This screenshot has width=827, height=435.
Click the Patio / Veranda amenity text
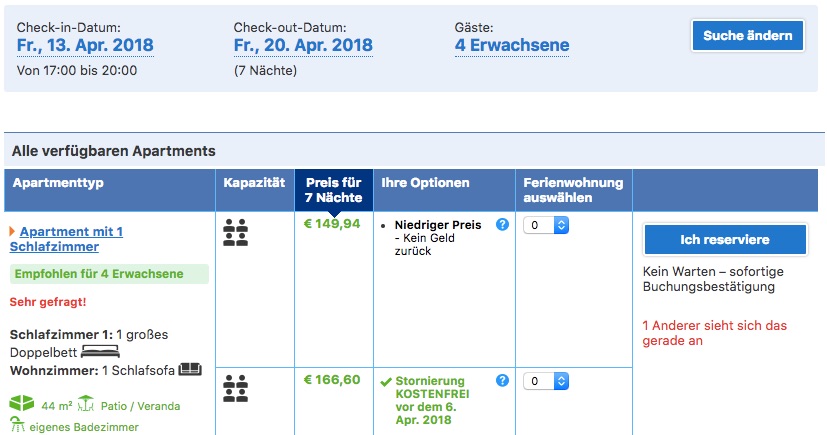coord(140,406)
